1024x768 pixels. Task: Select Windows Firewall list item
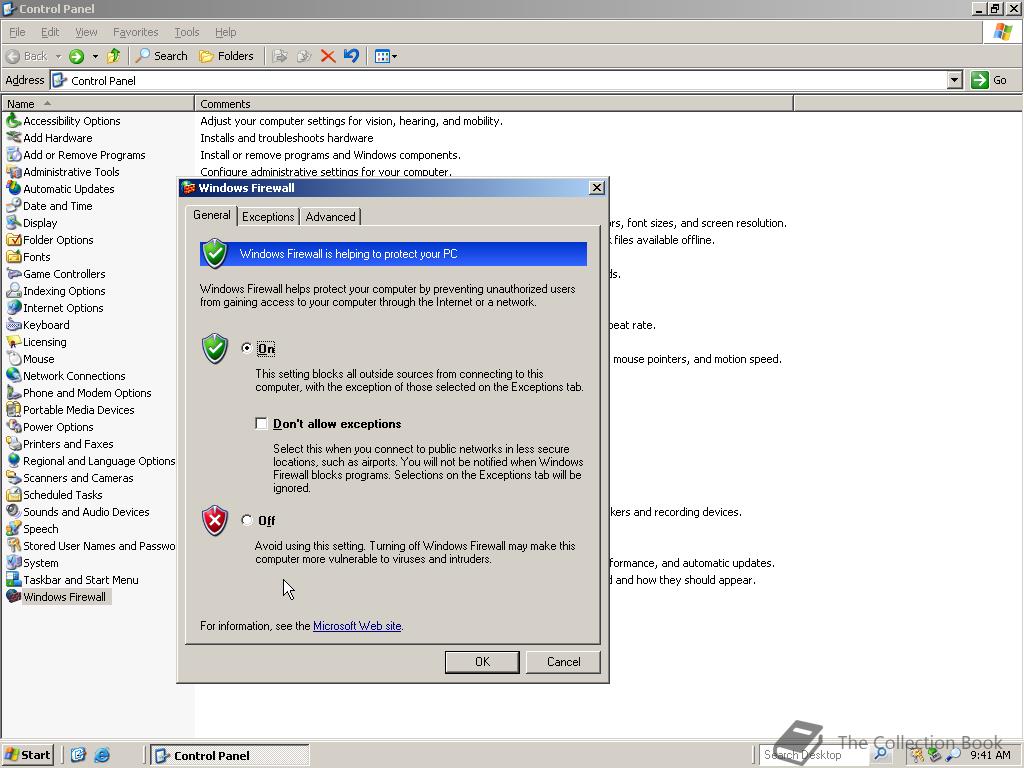[64, 597]
